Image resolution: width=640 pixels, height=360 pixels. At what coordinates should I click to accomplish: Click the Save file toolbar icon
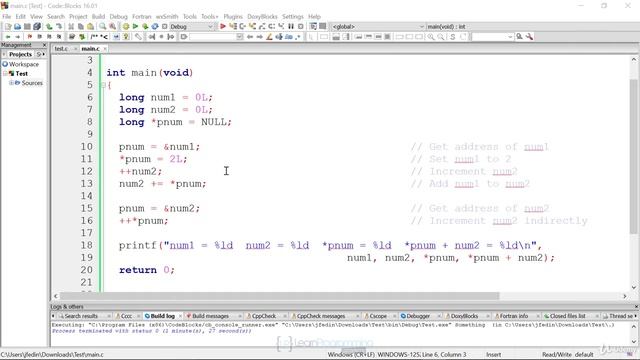point(27,27)
